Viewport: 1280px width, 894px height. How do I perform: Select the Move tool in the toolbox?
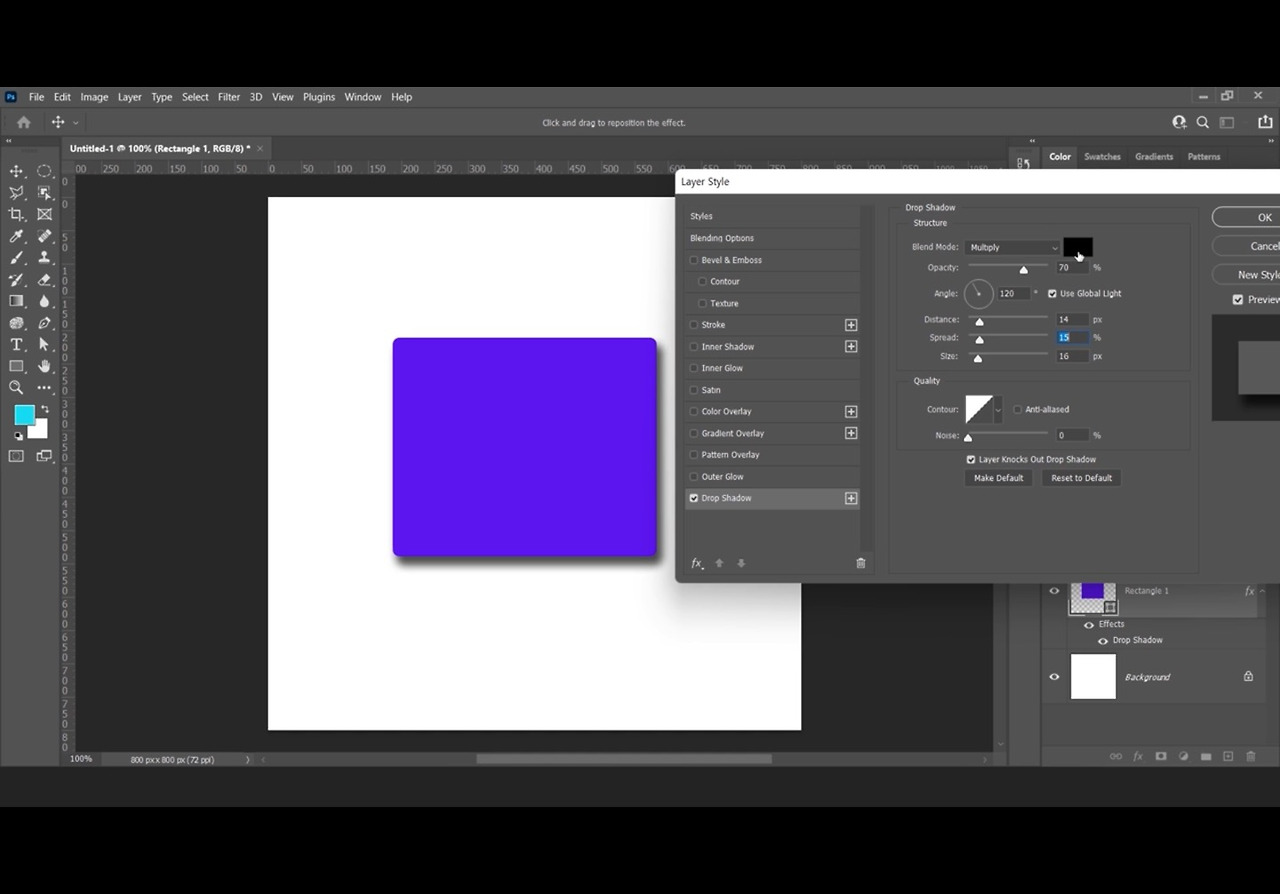[x=16, y=171]
